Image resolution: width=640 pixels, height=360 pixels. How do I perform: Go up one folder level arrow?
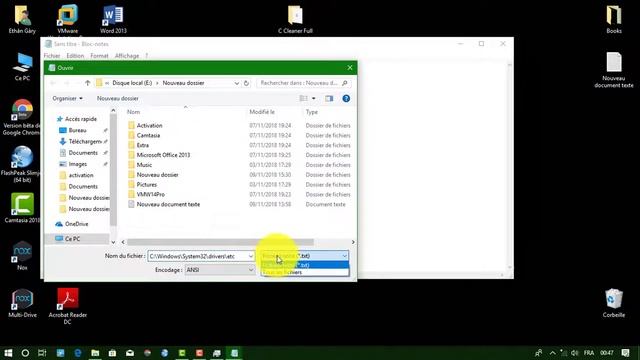87,83
